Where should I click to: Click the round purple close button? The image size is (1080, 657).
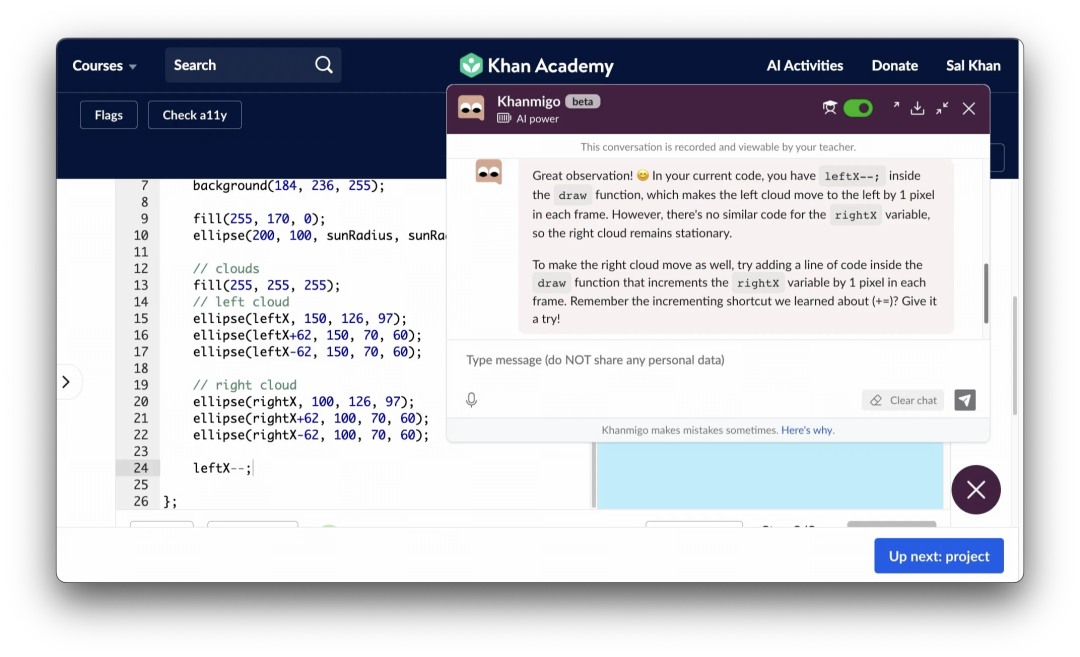click(976, 490)
